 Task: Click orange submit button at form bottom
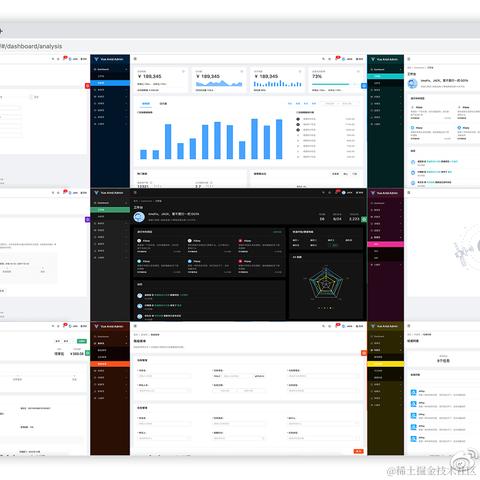click(x=358, y=451)
